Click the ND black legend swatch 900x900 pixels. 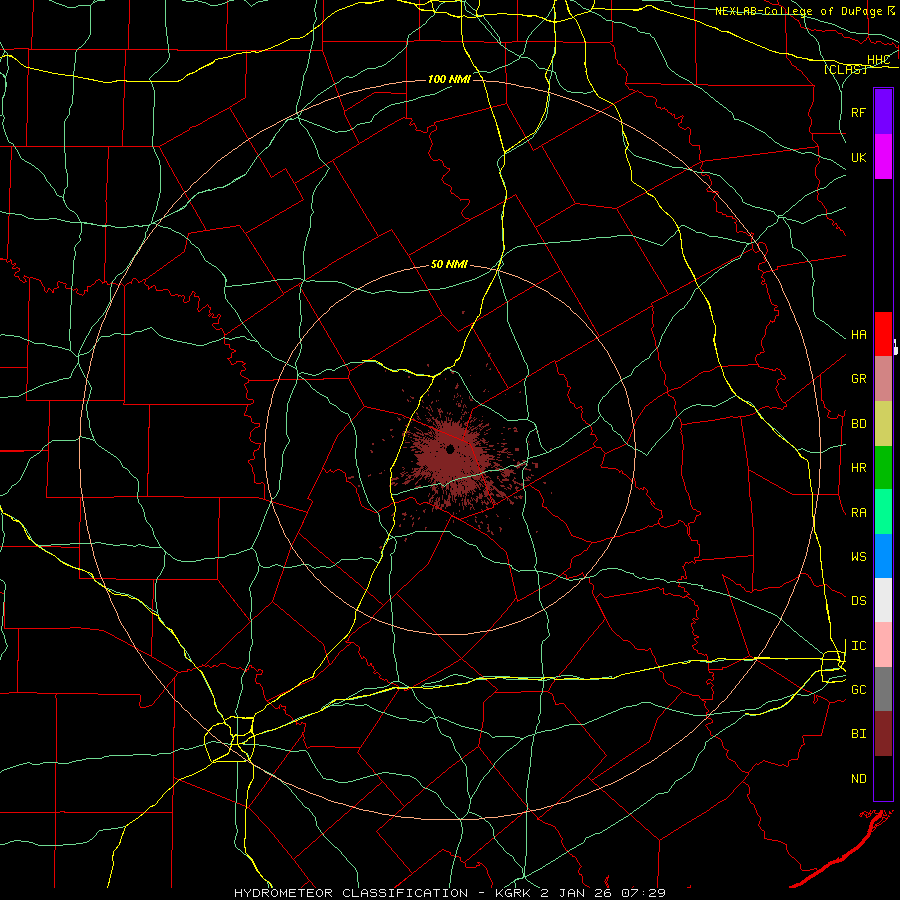tap(883, 778)
